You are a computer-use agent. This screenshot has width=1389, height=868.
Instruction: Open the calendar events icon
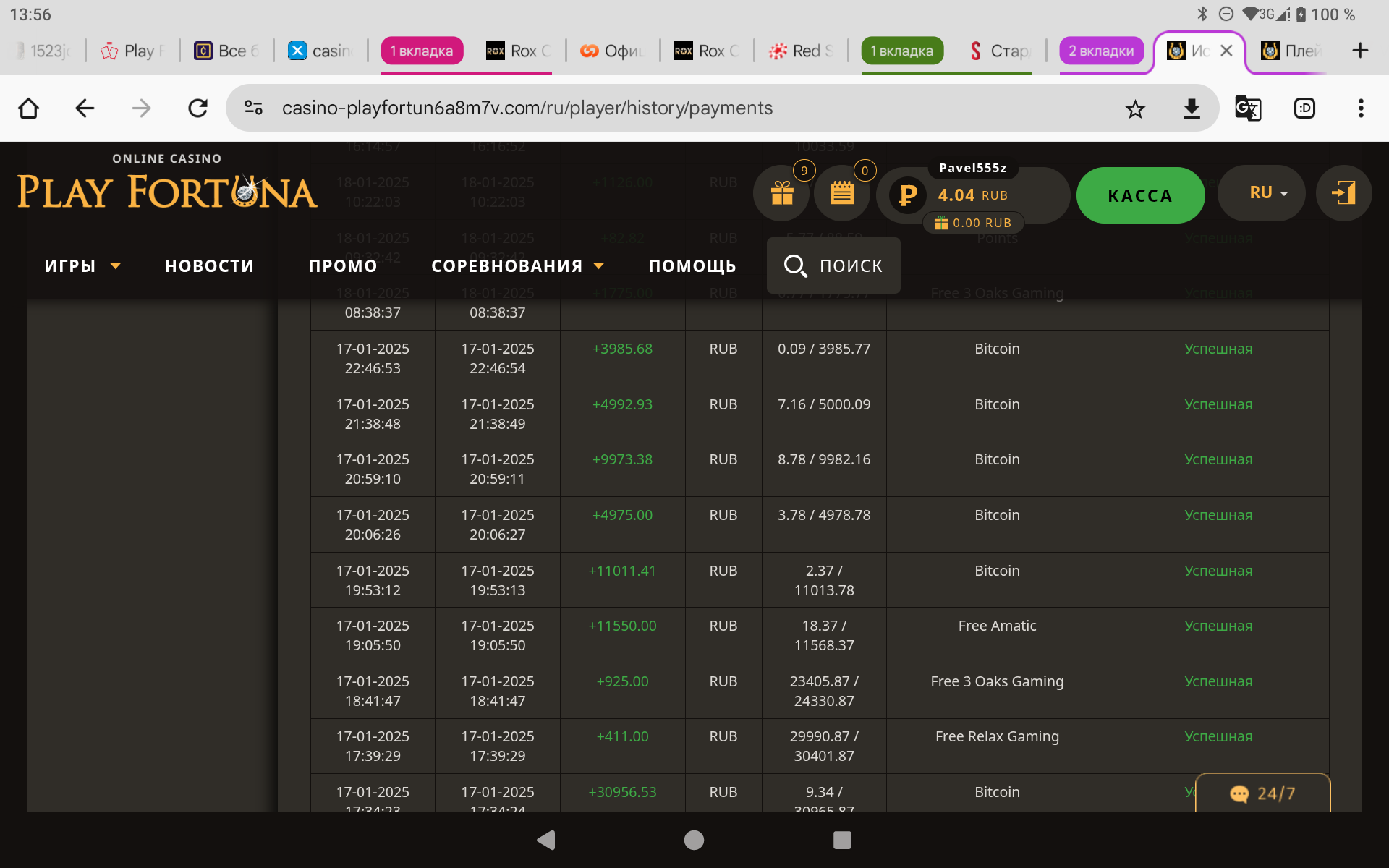point(841,194)
